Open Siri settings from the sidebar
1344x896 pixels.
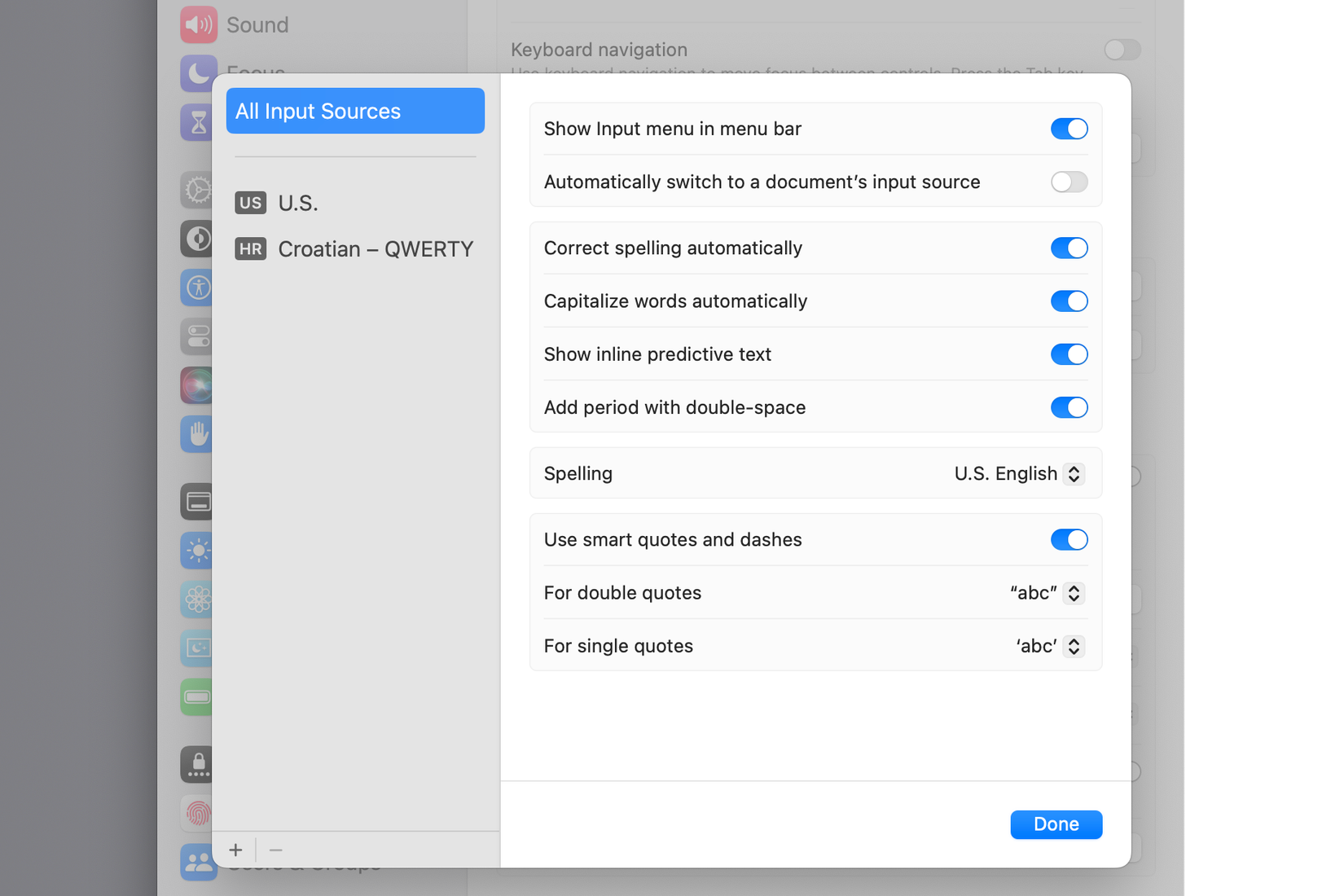click(x=196, y=385)
